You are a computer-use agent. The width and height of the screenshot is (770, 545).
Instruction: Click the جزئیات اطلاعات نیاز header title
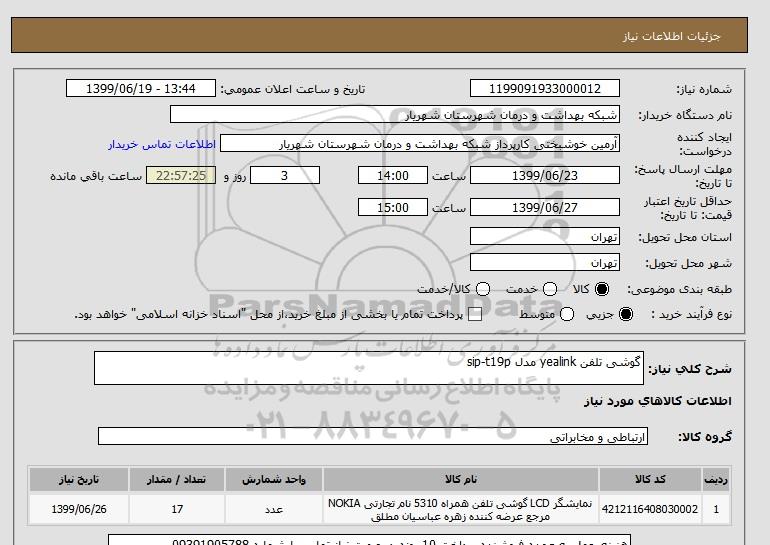[x=671, y=36]
